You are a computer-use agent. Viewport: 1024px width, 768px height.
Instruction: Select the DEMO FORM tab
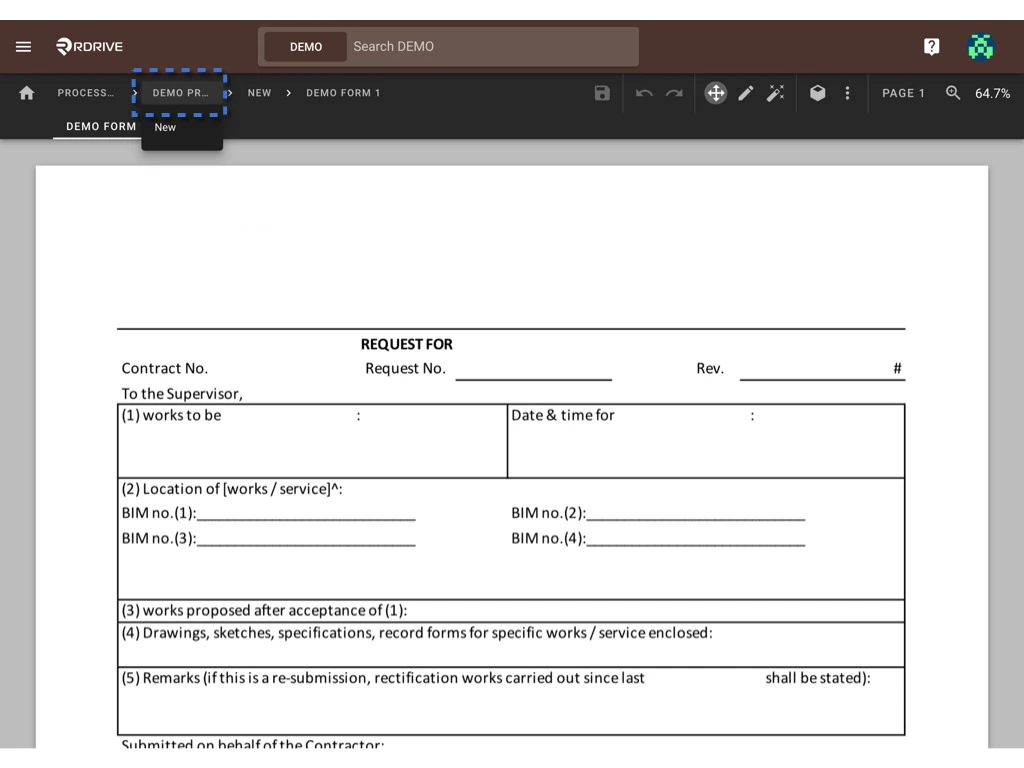pos(100,127)
